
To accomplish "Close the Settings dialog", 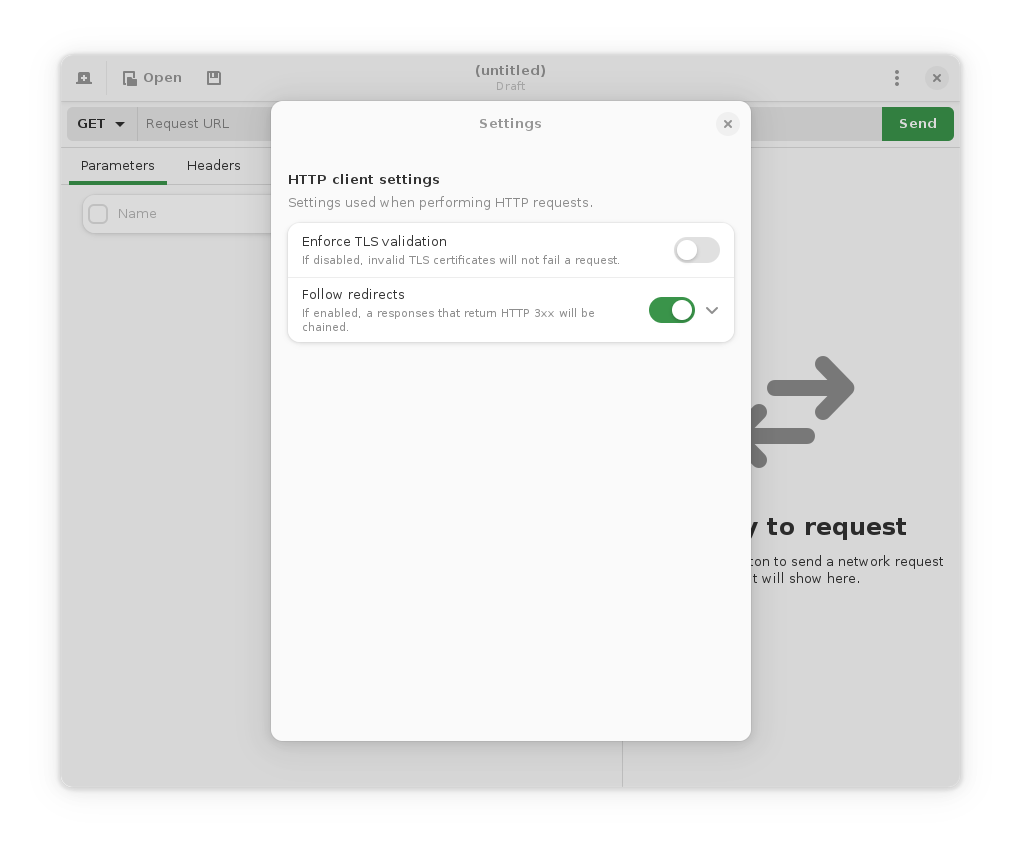I will tap(727, 124).
